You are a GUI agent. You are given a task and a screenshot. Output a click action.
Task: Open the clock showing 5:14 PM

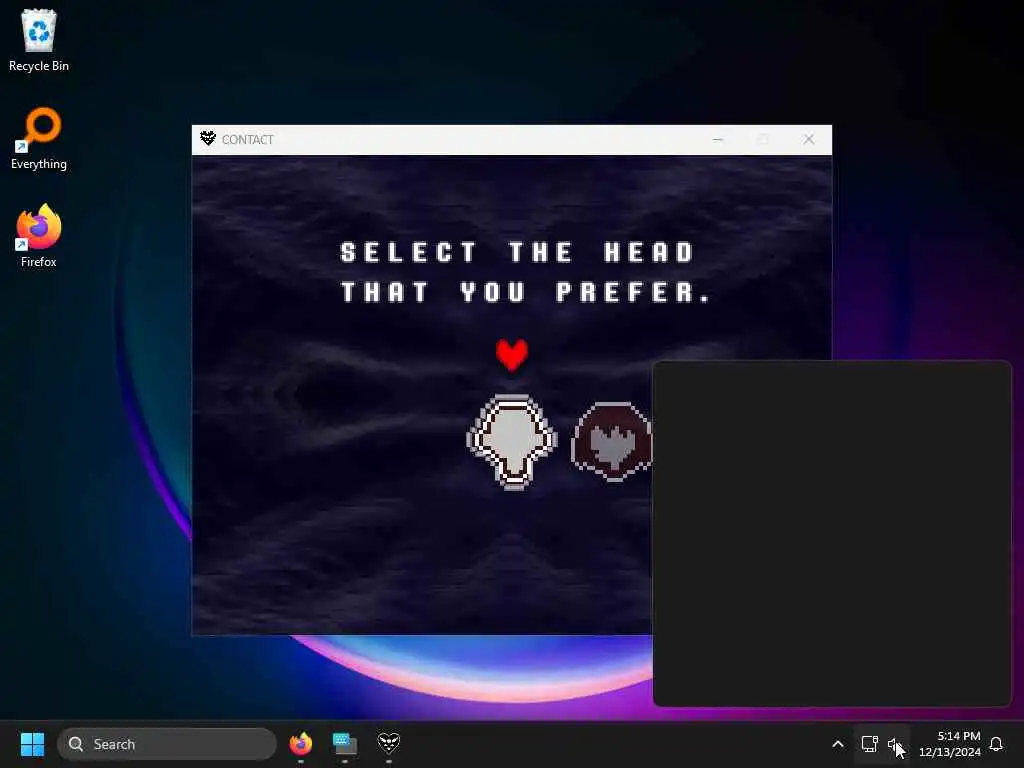click(x=950, y=744)
